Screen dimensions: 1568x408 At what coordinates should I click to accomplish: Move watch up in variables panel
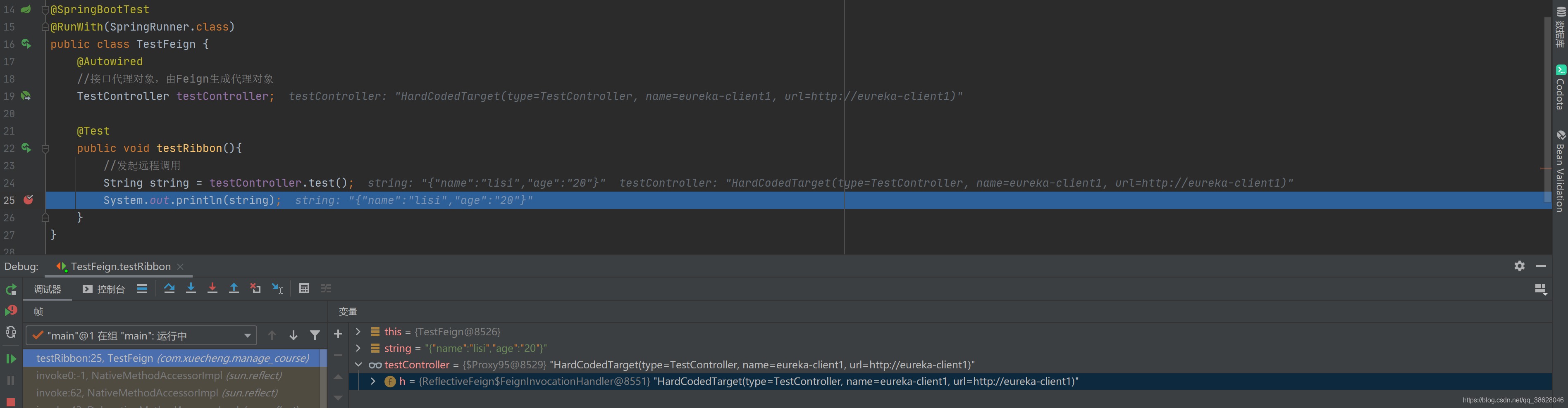point(339,377)
